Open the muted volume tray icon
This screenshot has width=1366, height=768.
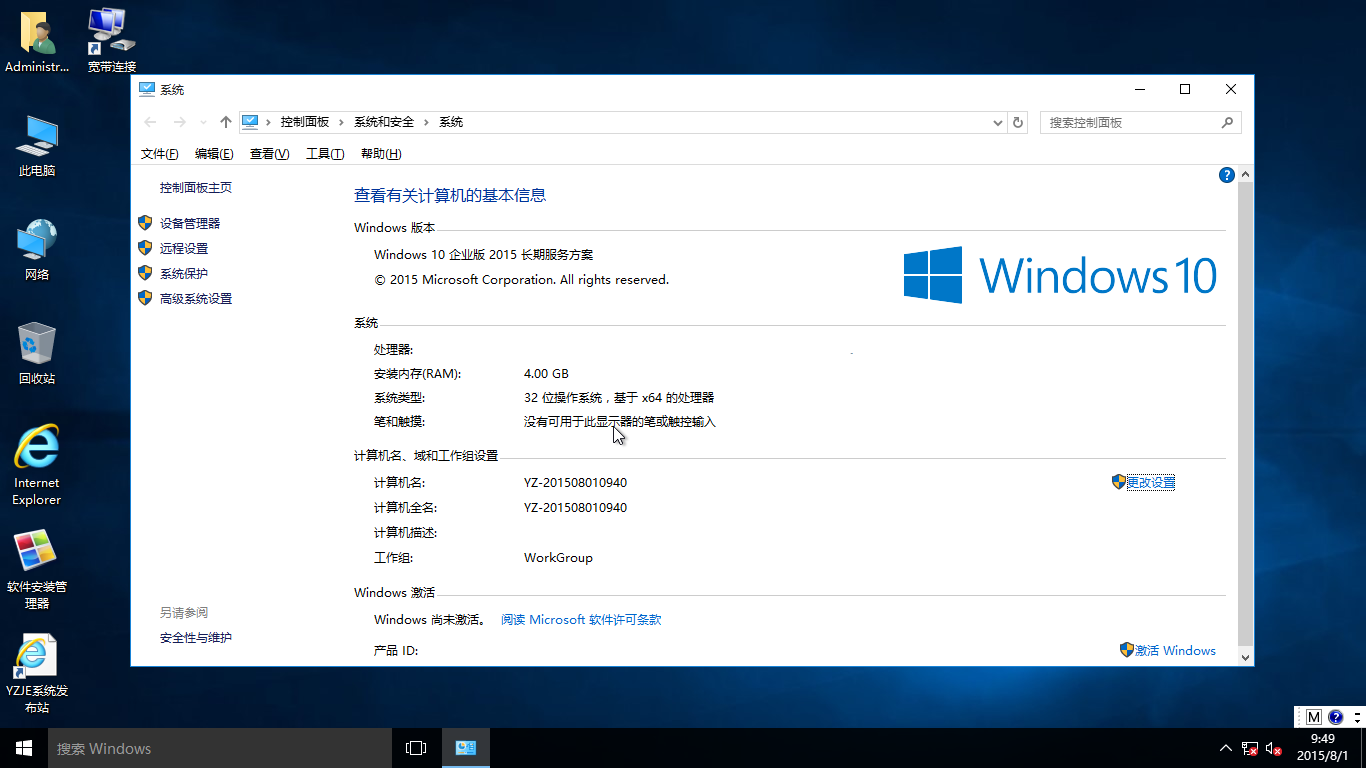(x=1274, y=748)
